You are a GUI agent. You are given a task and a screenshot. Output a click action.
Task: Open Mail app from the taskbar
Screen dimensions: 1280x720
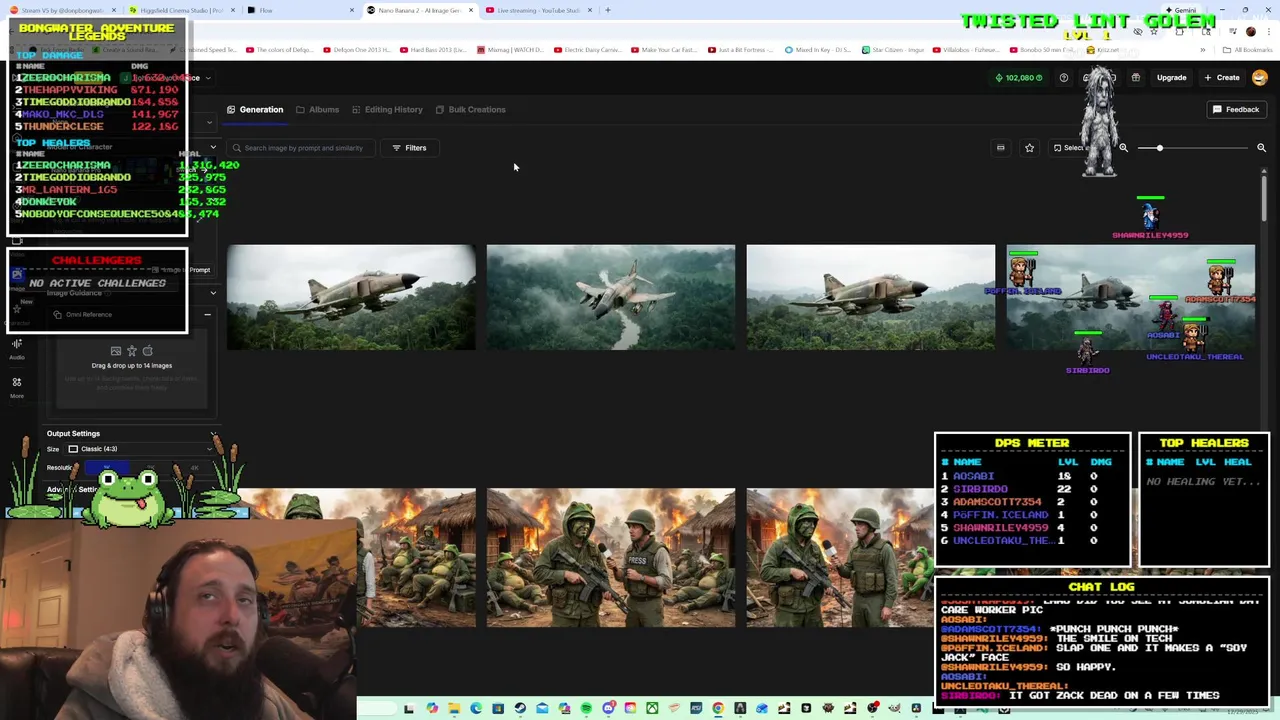click(x=542, y=709)
